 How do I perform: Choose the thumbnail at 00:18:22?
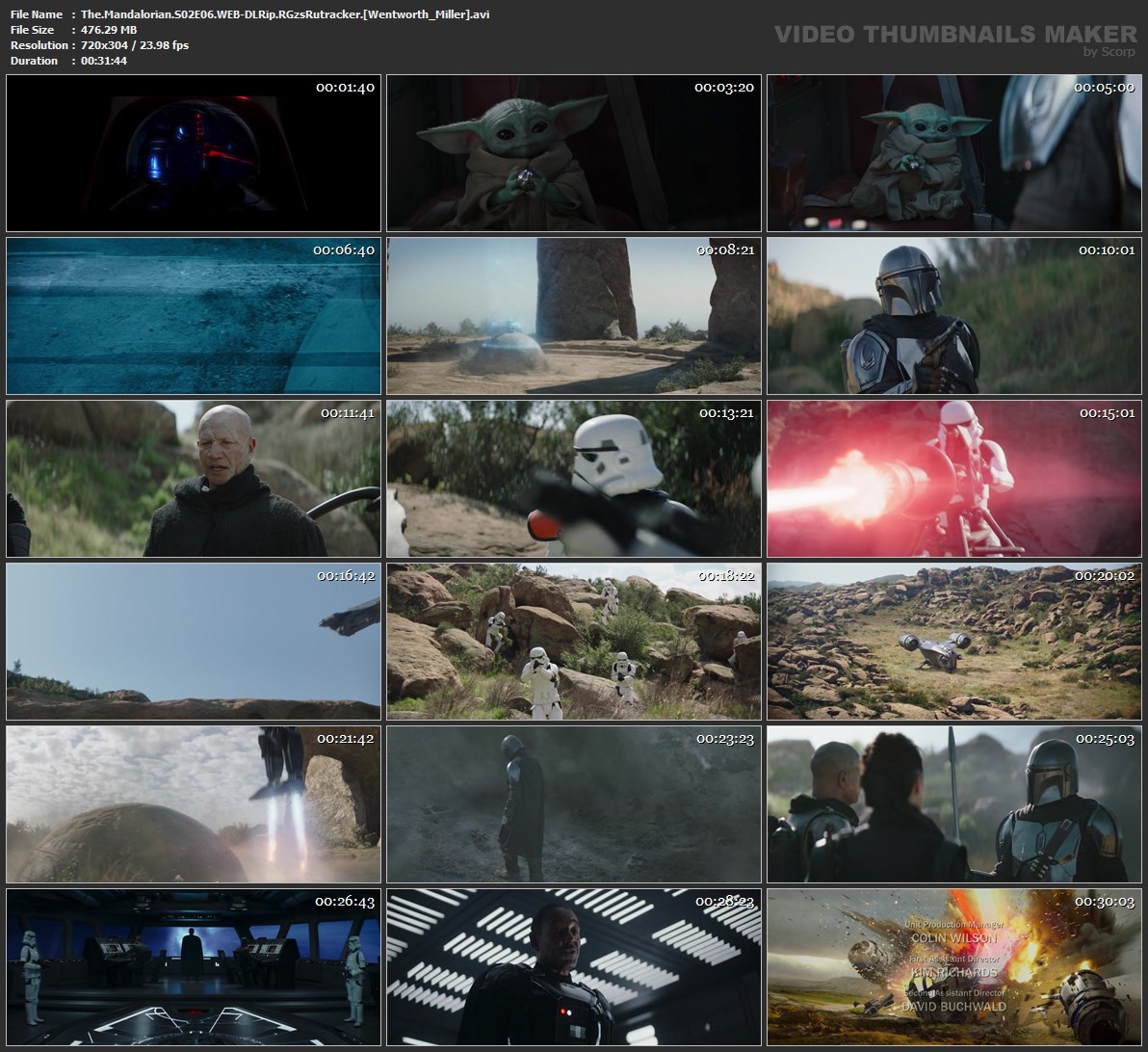574,641
